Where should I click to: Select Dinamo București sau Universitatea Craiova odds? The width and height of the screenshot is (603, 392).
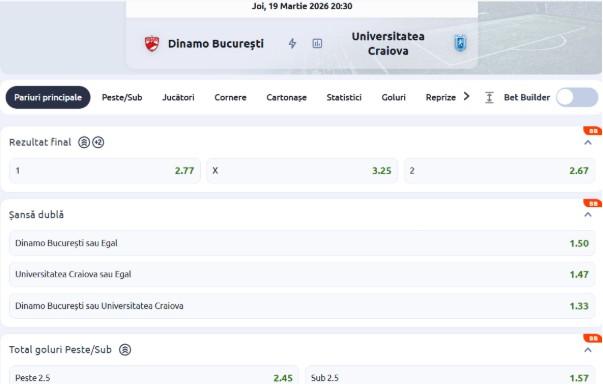click(302, 306)
